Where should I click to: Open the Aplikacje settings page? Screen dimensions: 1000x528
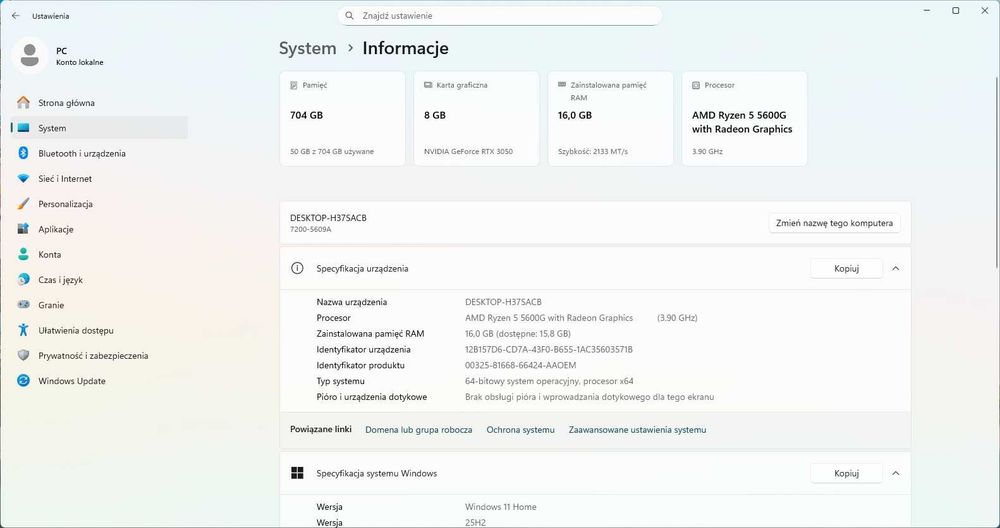point(99,229)
